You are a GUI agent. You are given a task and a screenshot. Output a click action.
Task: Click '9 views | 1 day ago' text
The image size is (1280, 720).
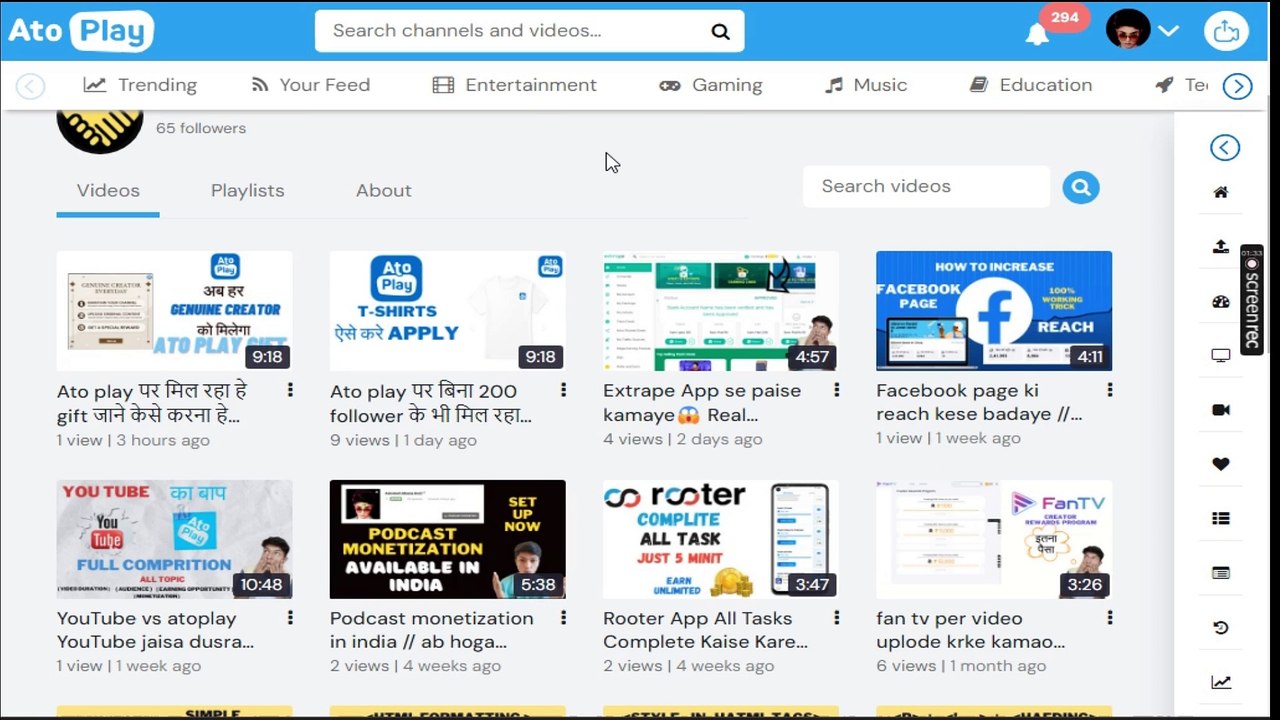point(403,440)
